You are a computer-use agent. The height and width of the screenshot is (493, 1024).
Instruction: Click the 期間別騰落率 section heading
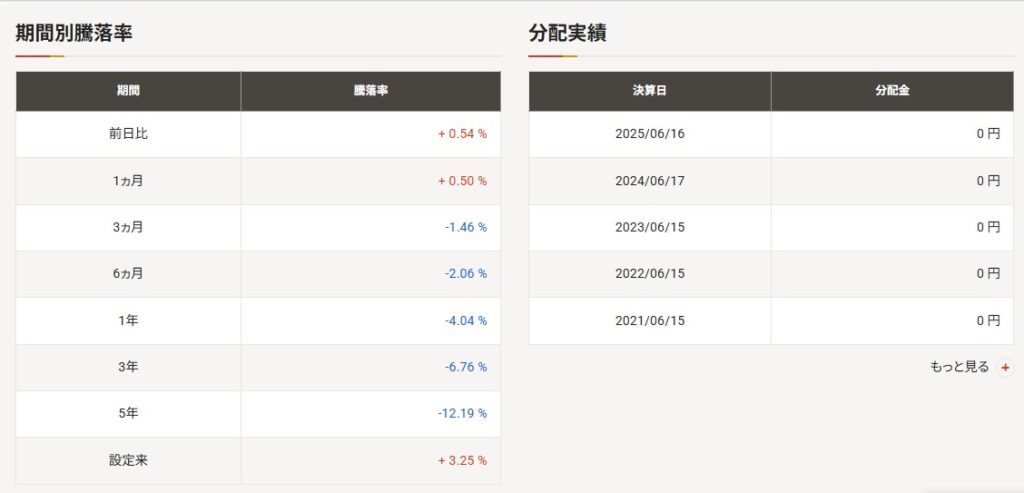pyautogui.click(x=74, y=33)
